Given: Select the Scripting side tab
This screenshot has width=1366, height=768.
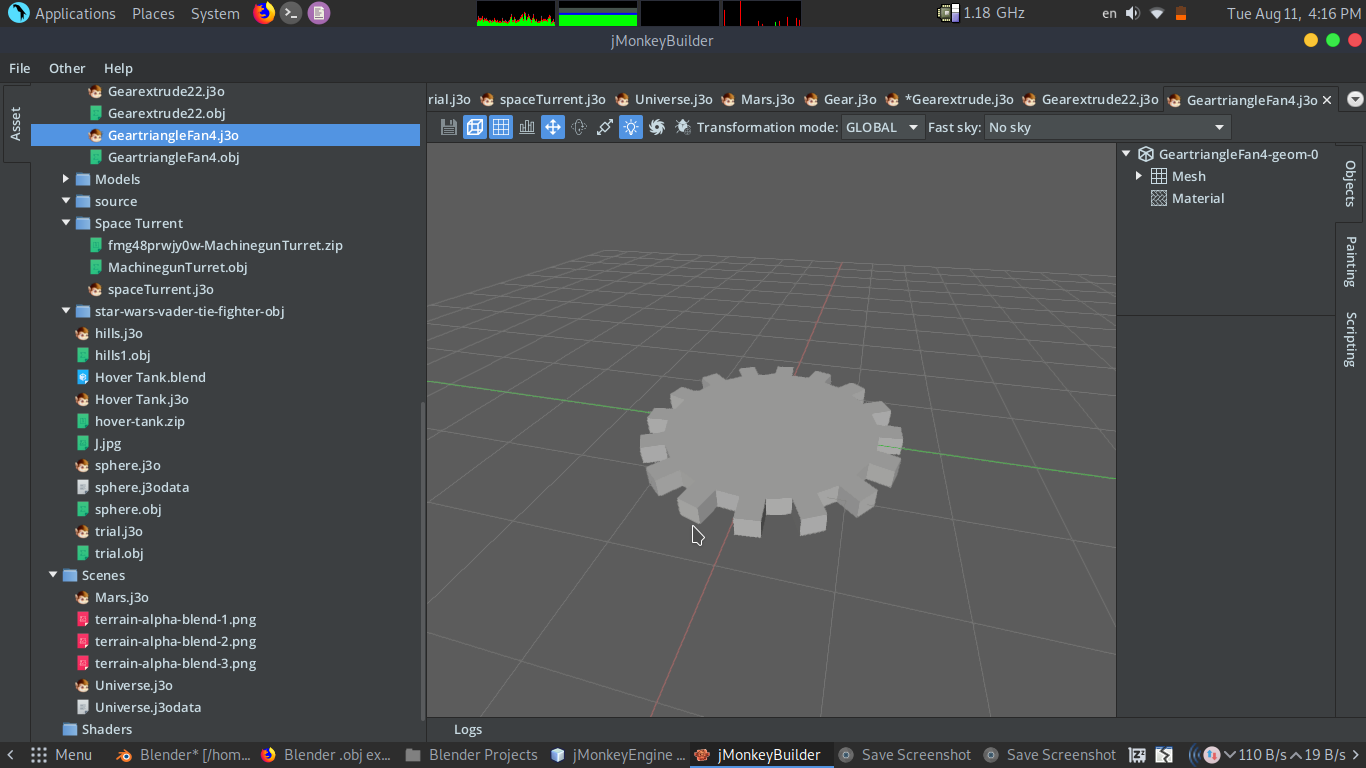Looking at the screenshot, I should tap(1350, 339).
